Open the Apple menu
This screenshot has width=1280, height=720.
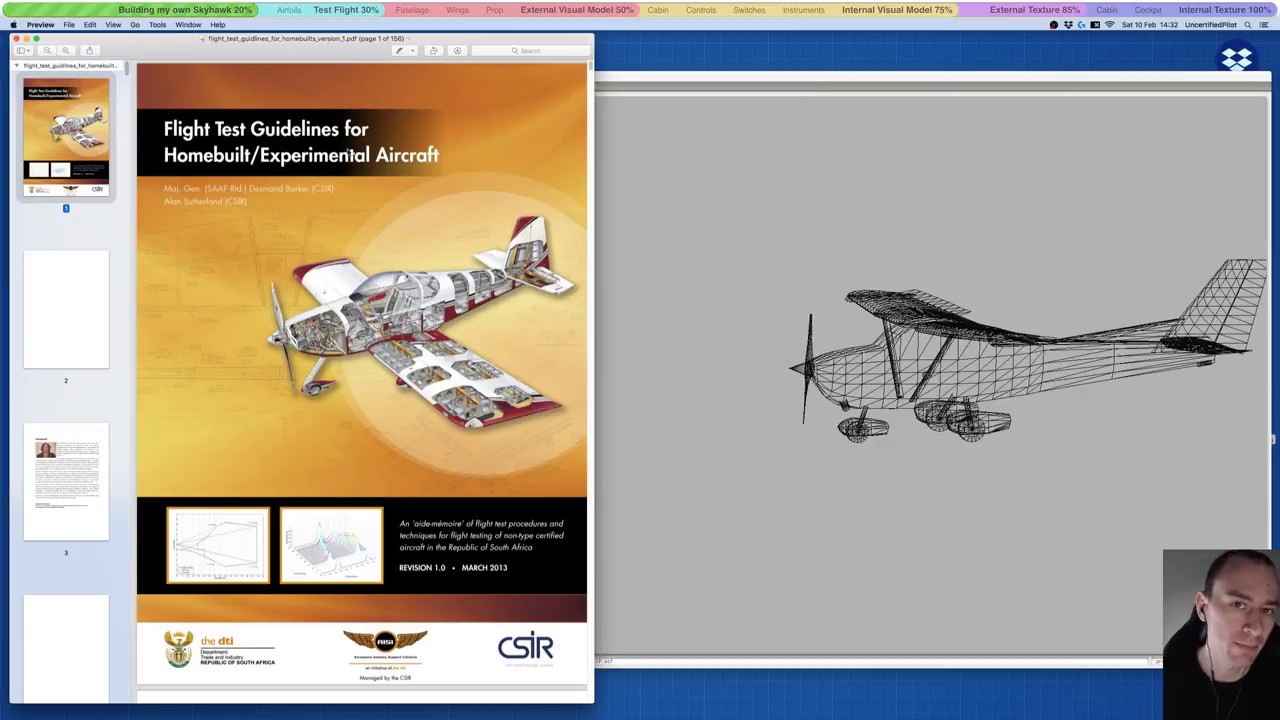(x=13, y=24)
